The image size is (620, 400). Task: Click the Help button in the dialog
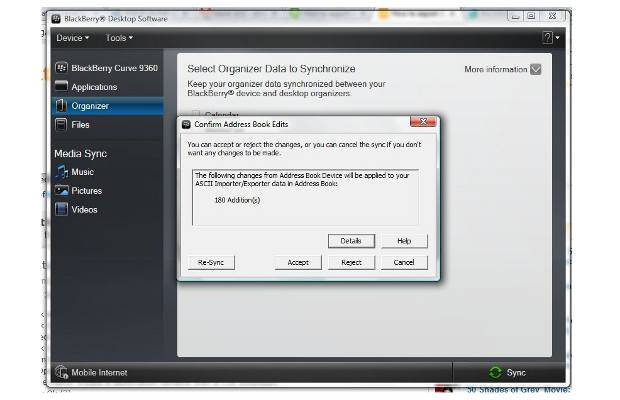tap(404, 241)
